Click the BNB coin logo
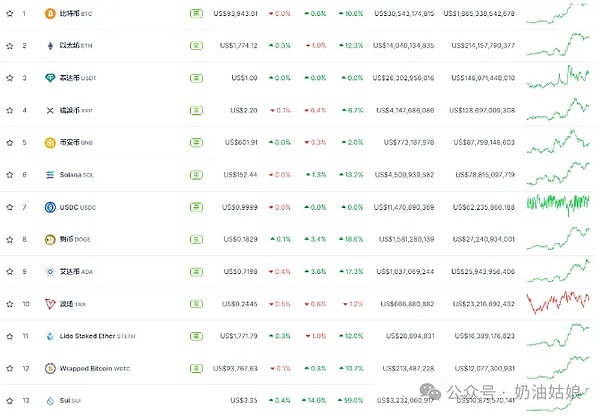The image size is (600, 416). [50, 142]
